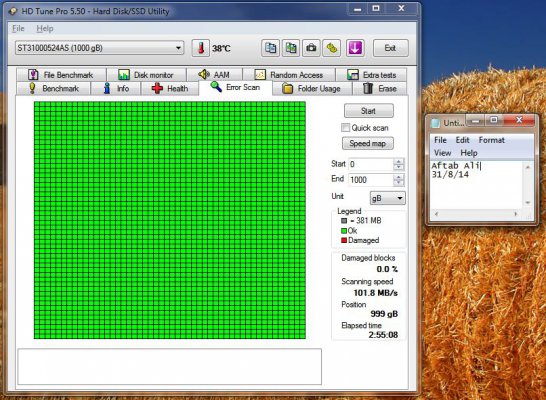Click the Start scan button
Image resolution: width=546 pixels, height=400 pixels.
[x=369, y=111]
